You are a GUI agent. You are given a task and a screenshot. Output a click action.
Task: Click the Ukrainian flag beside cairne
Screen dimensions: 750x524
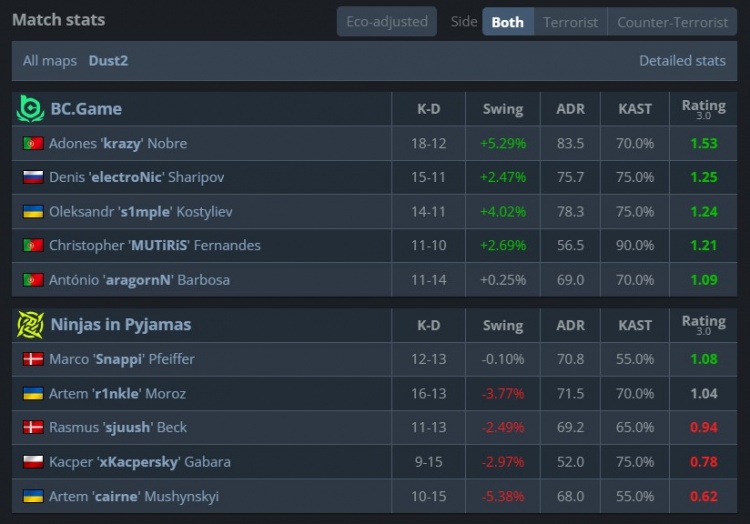(x=33, y=495)
